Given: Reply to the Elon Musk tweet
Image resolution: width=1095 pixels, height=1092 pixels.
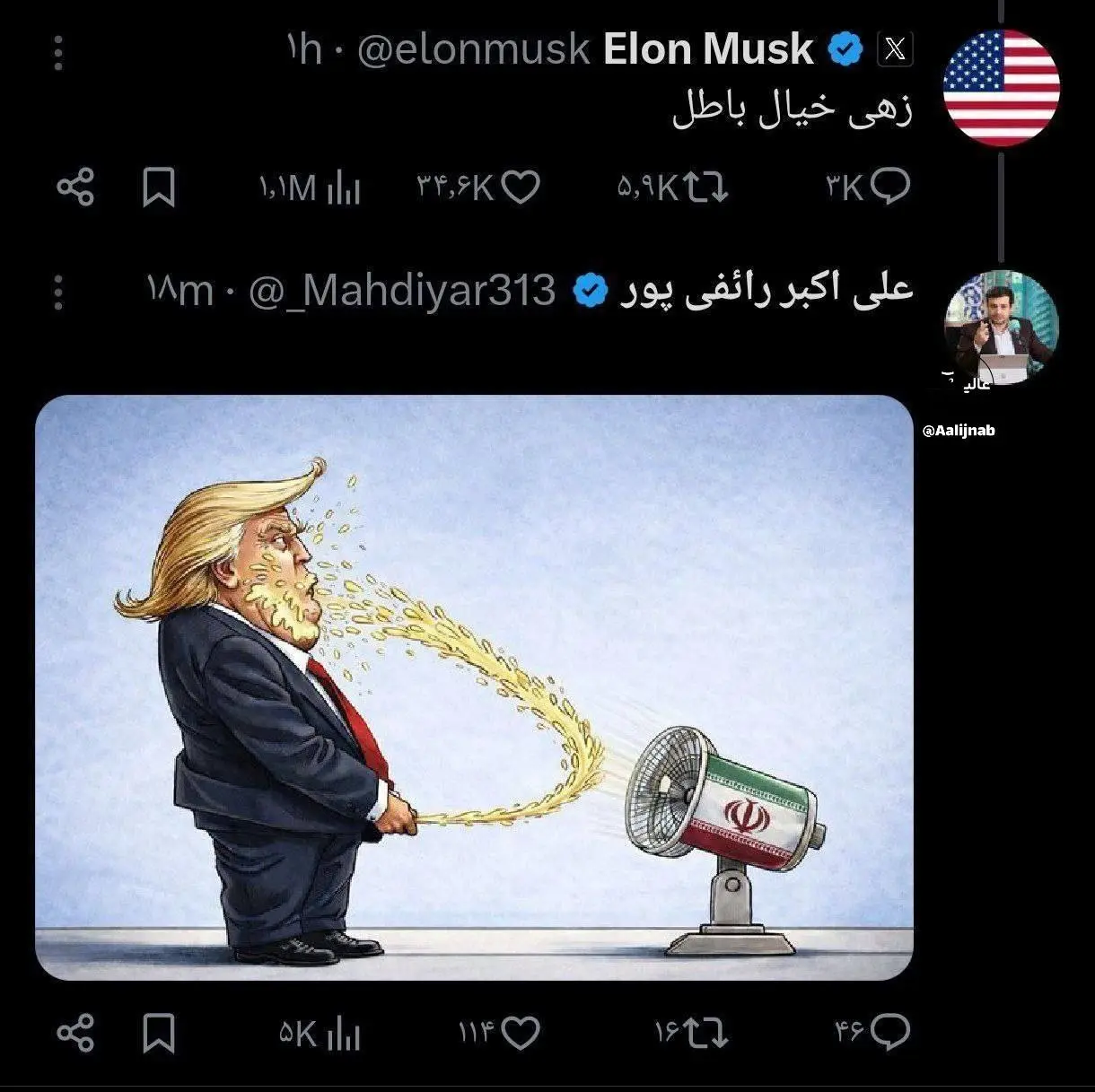Looking at the screenshot, I should (x=867, y=188).
